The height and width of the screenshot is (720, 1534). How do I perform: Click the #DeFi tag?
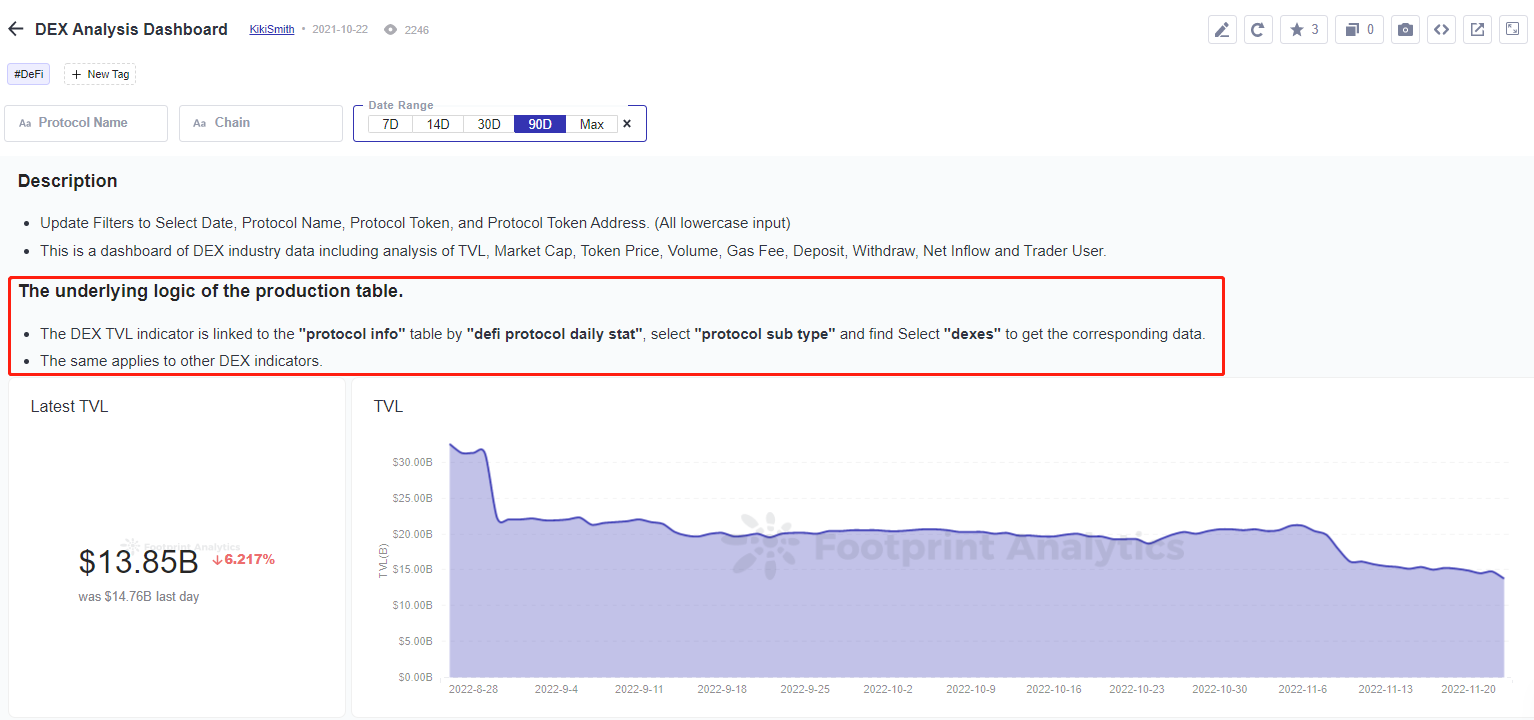[x=29, y=74]
